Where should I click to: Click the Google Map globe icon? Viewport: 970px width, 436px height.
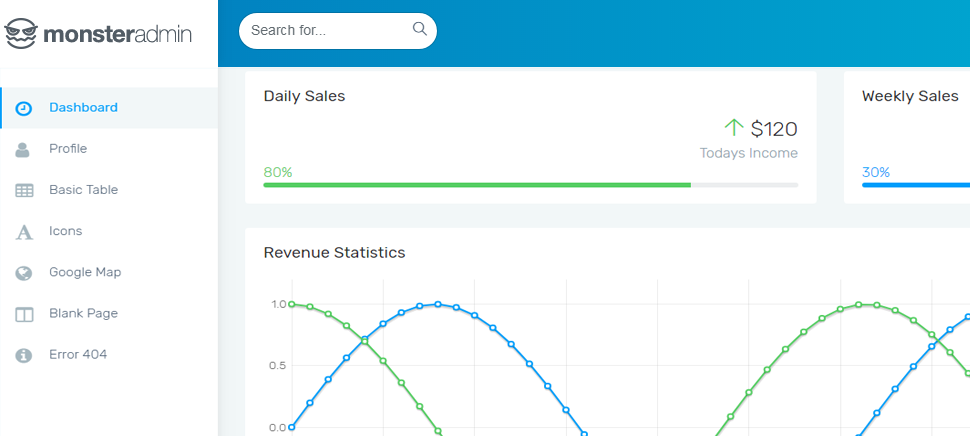(24, 273)
